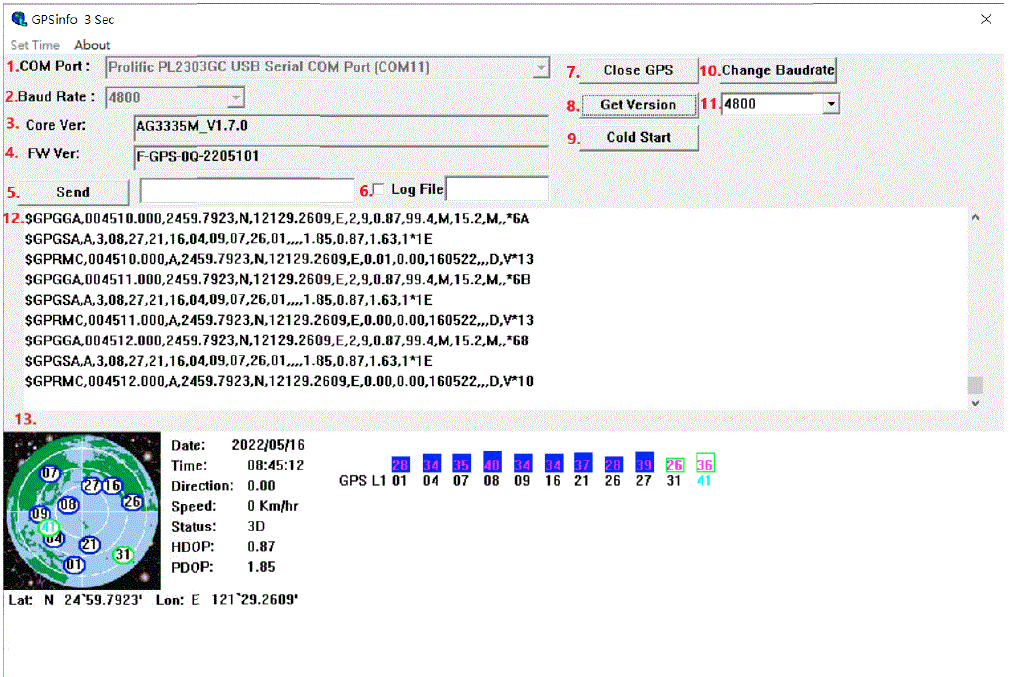Image resolution: width=1013 pixels, height=677 pixels.
Task: Click signal bar for GPS satellite 08
Action: click(x=492, y=461)
